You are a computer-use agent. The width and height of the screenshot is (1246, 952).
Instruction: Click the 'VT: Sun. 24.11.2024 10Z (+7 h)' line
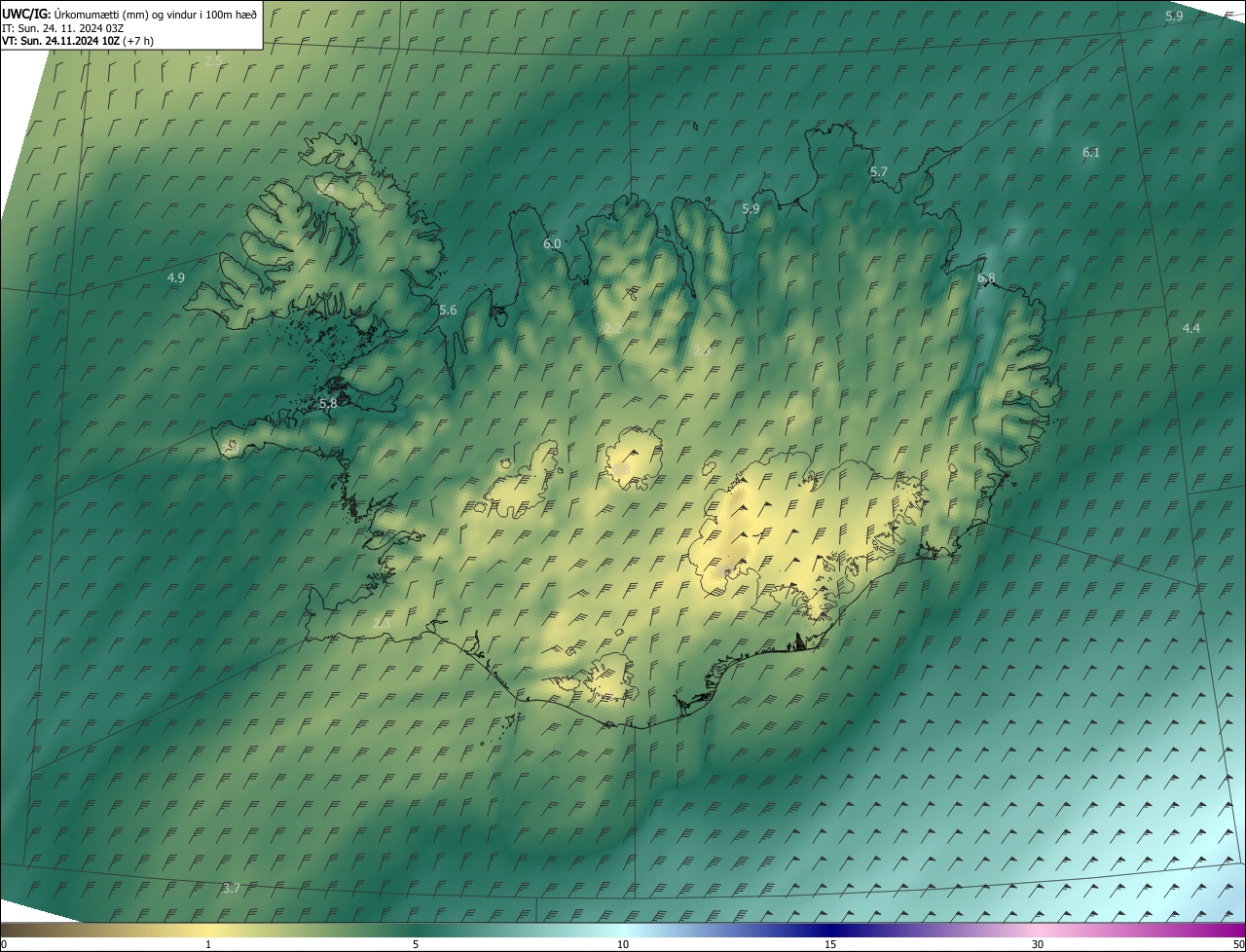tap(78, 41)
